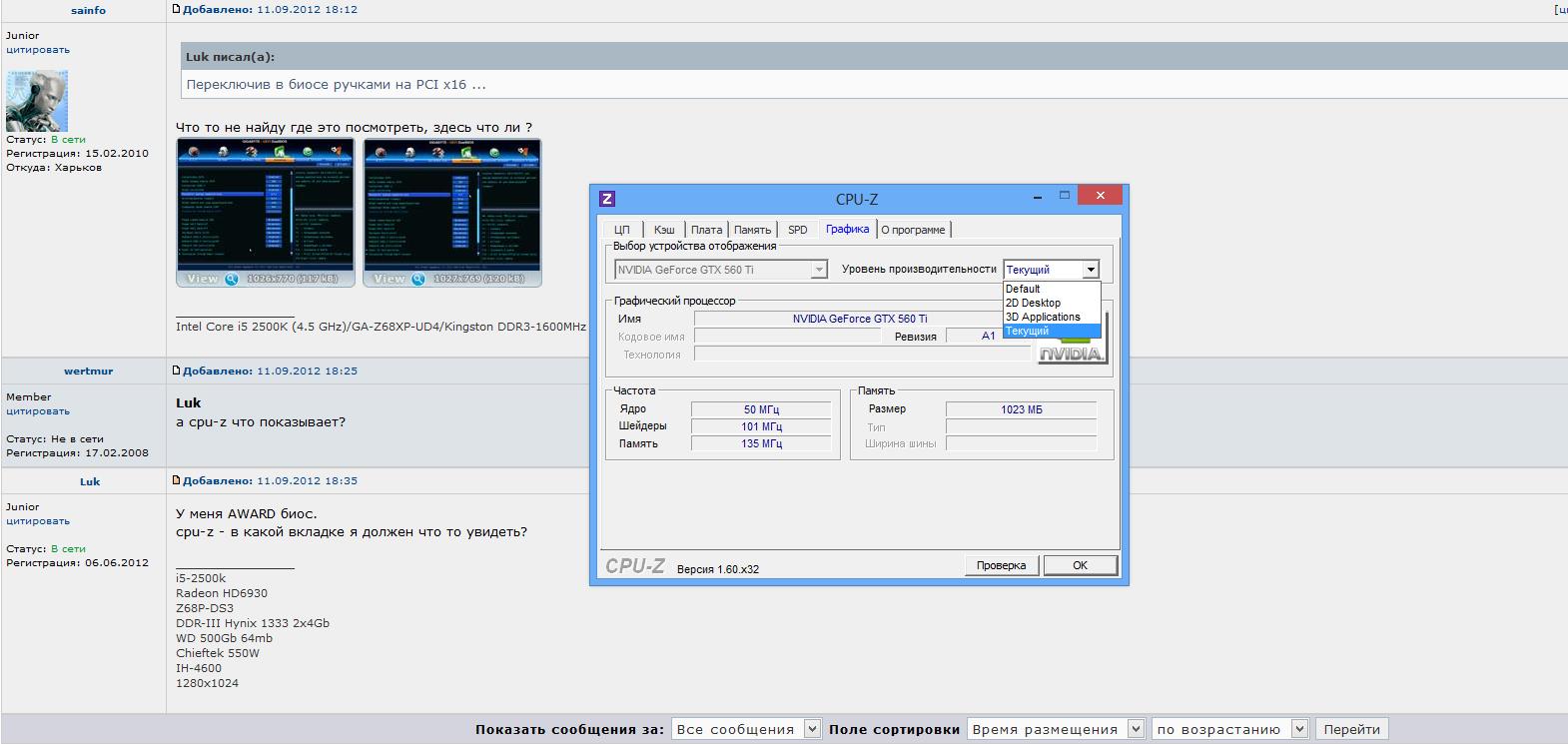The image size is (1568, 744).
Task: Open the Все сообщения dropdown
Action: click(746, 729)
